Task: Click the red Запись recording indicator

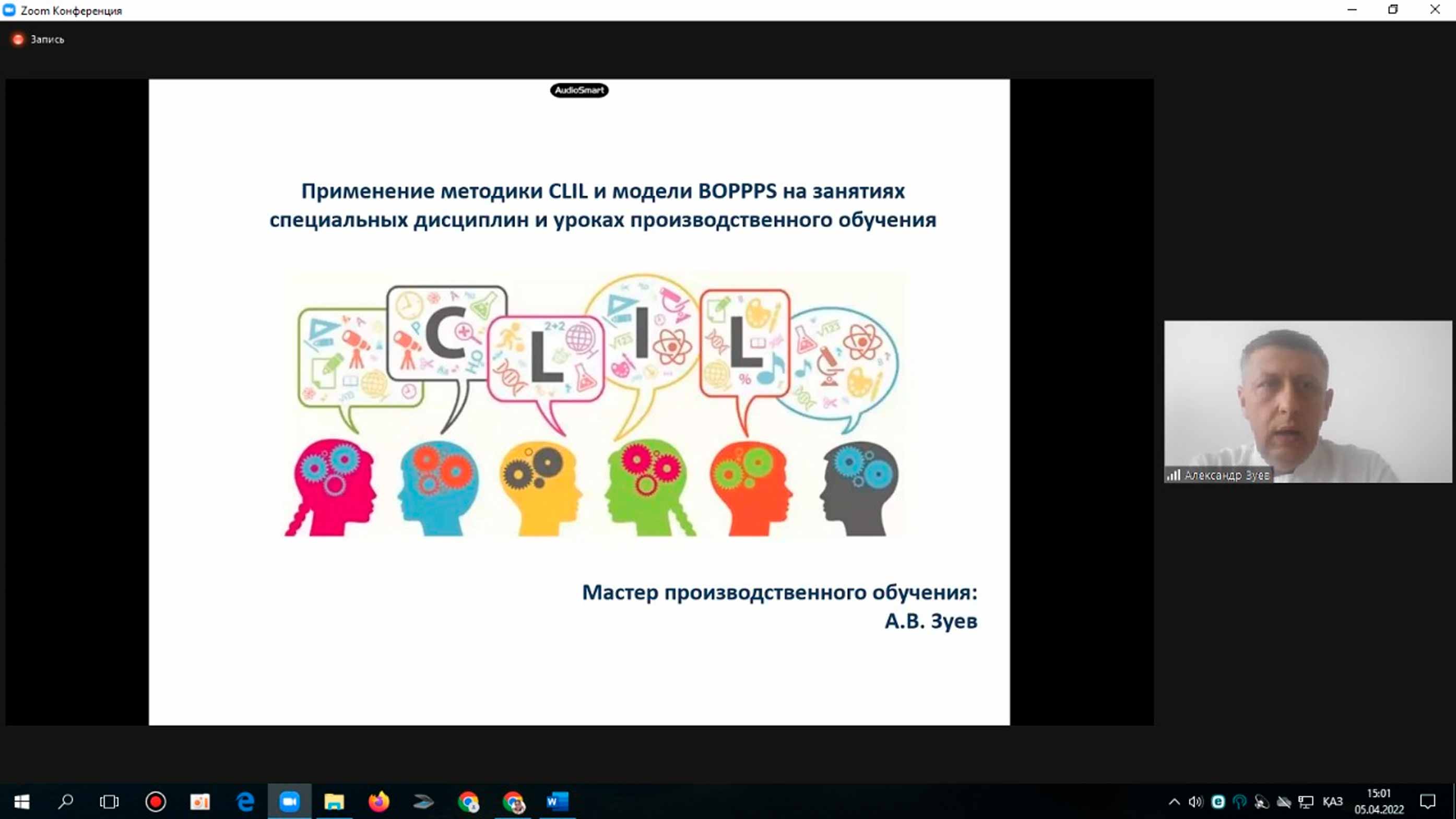Action: [x=18, y=40]
